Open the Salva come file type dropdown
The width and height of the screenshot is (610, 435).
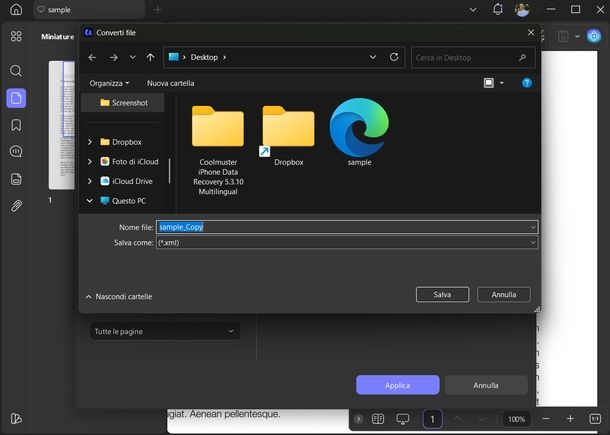pyautogui.click(x=346, y=242)
